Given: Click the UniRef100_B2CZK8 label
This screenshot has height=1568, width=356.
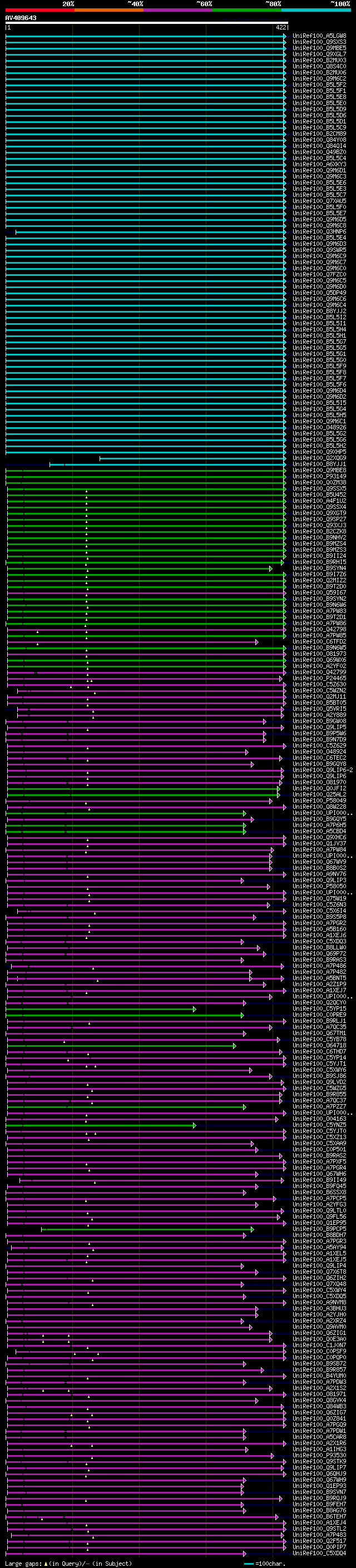Looking at the screenshot, I should point(319,531).
